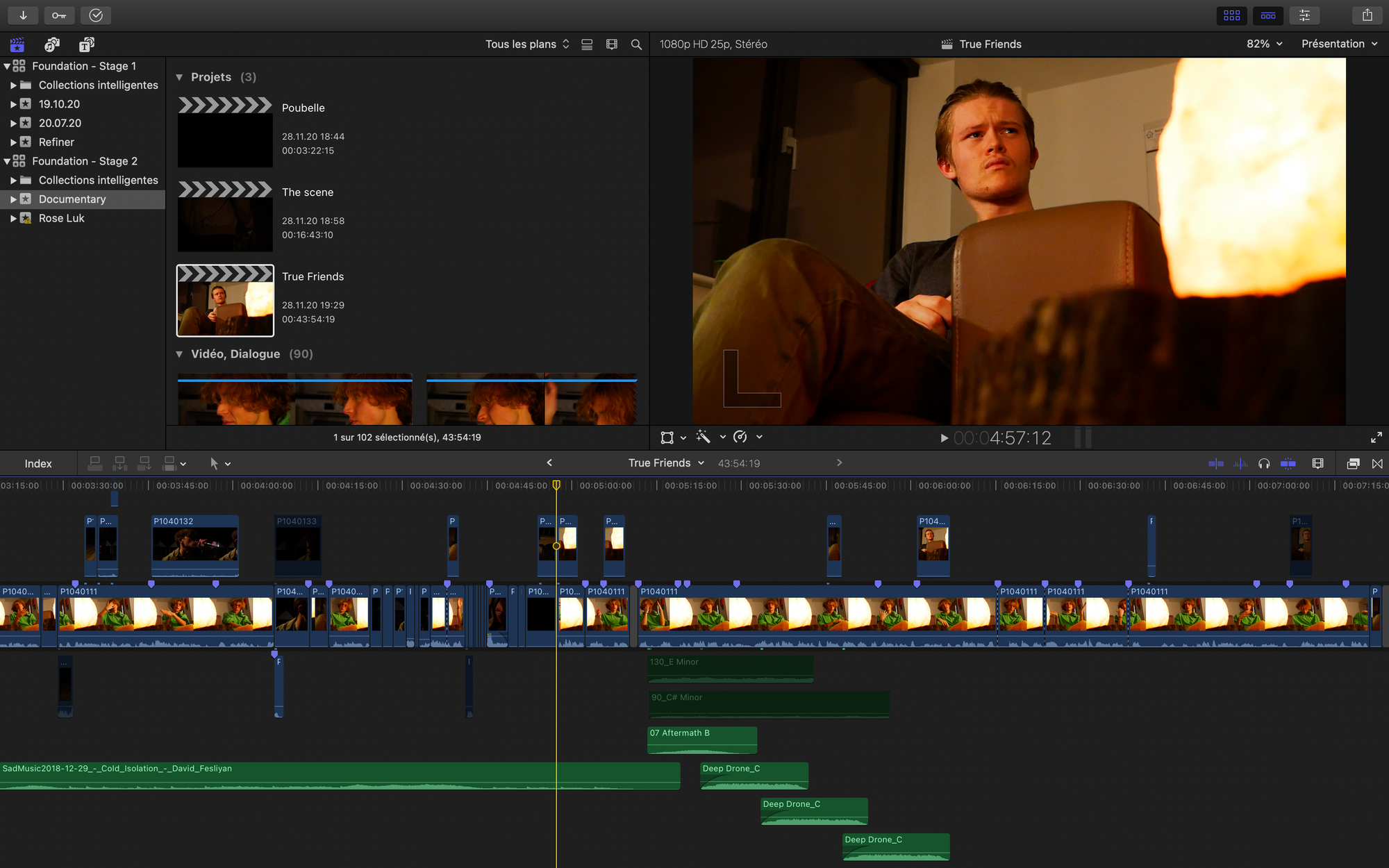1389x868 pixels.
Task: Toggle video skimming in timeline
Action: (1216, 464)
